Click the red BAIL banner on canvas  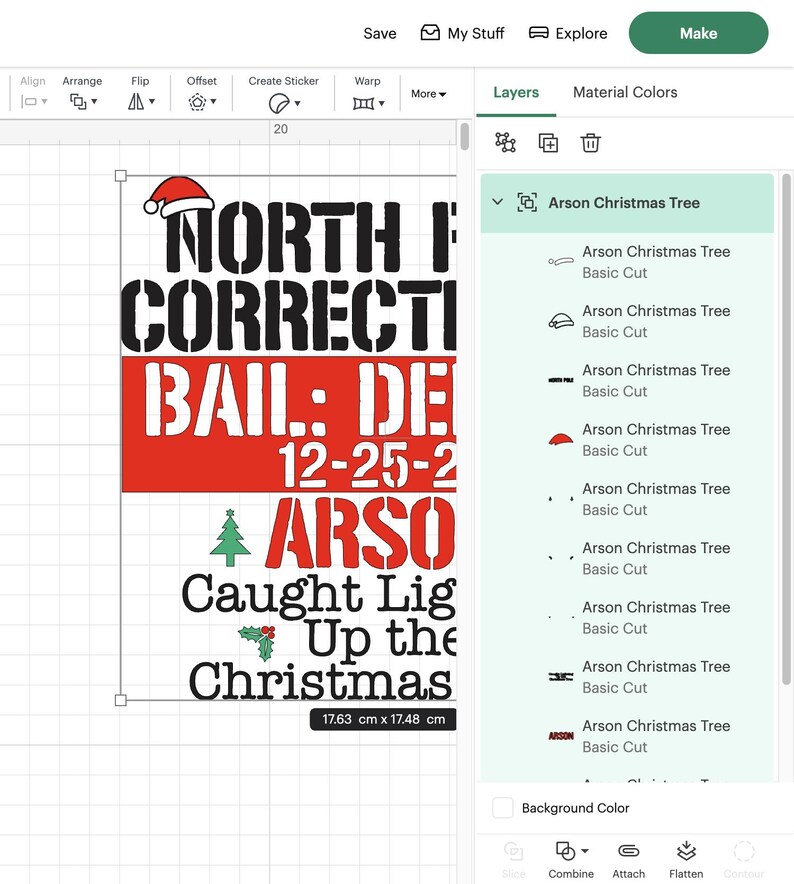tap(289, 424)
